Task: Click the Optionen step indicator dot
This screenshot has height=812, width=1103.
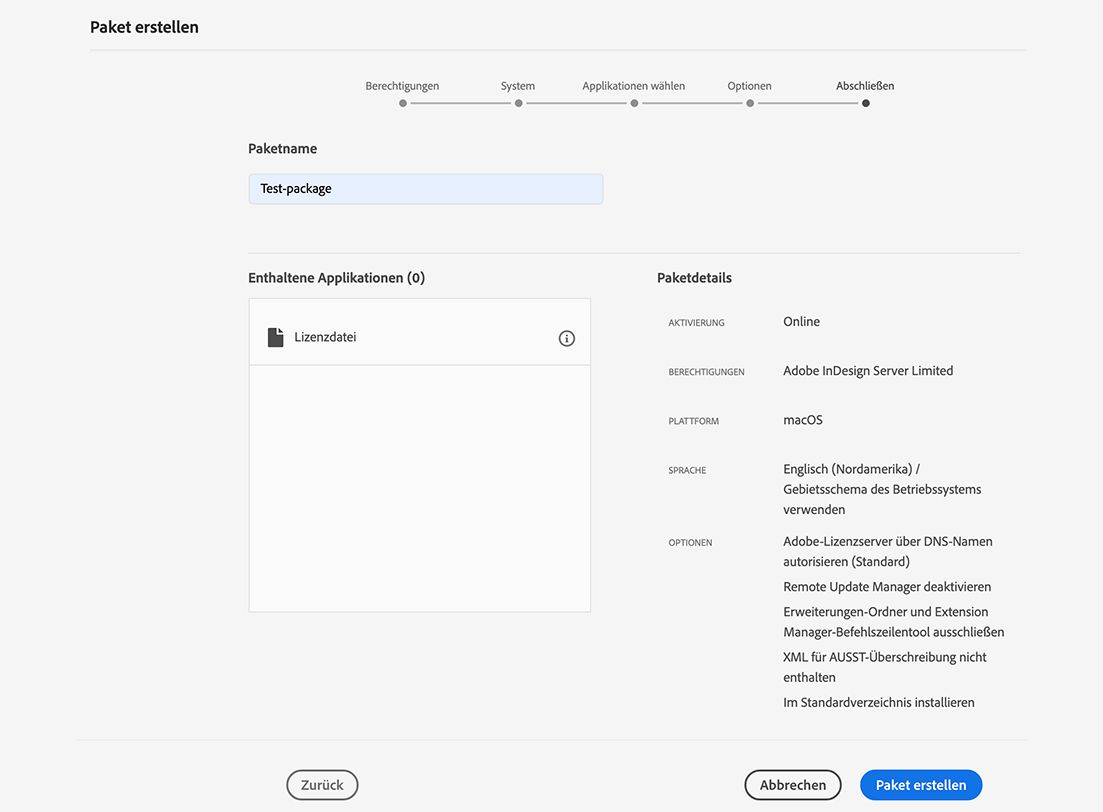Action: (749, 103)
